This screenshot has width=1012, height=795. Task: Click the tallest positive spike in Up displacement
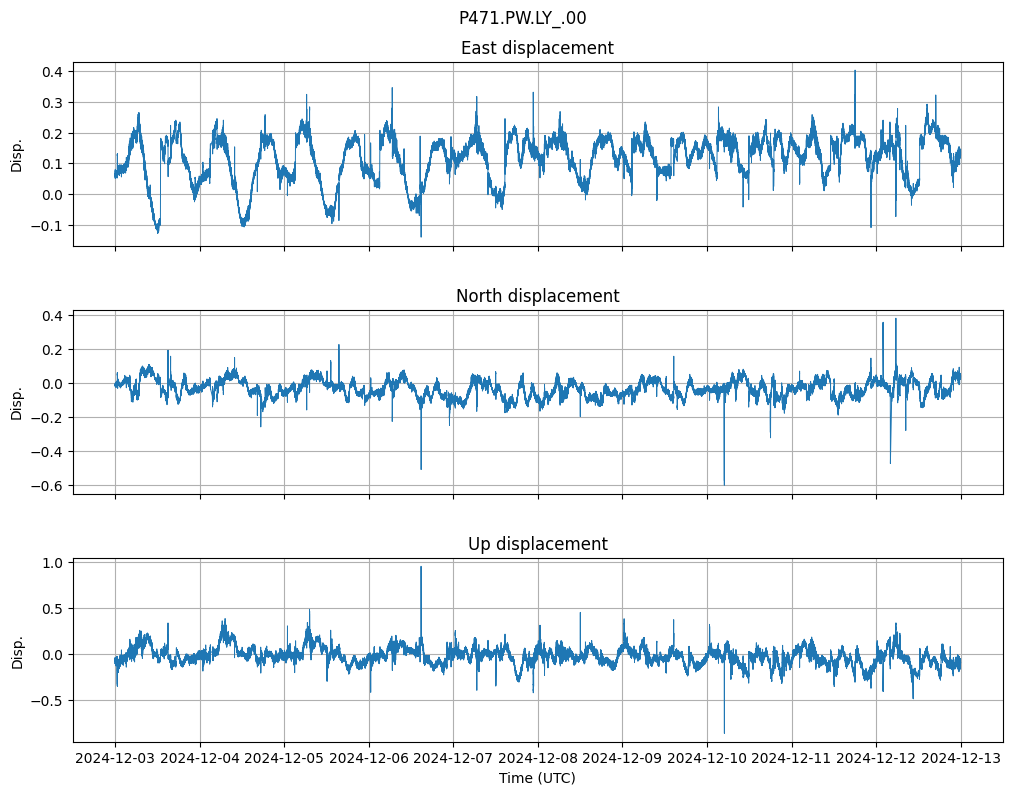tap(421, 568)
